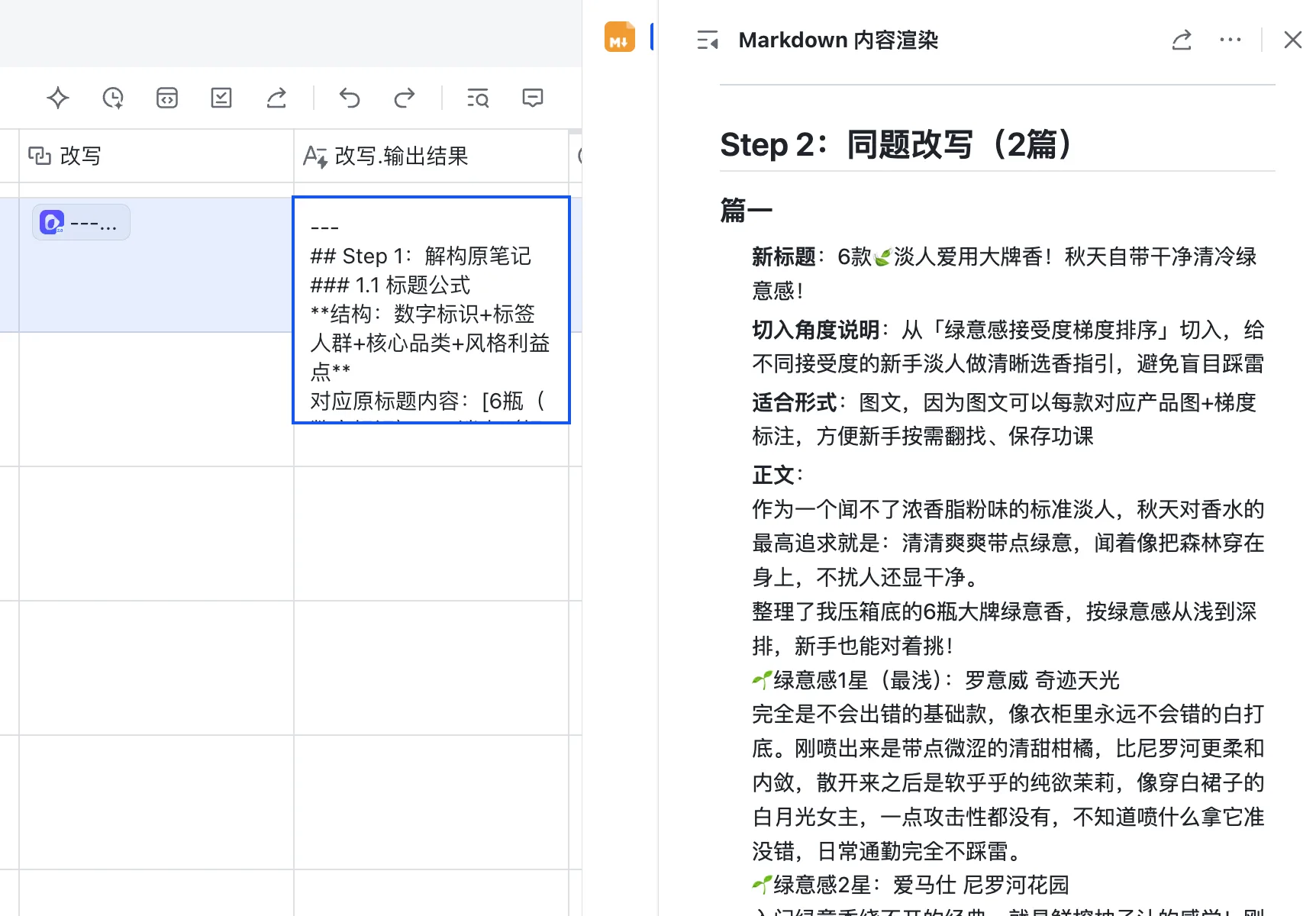The width and height of the screenshot is (1316, 916).
Task: Click the 绿意感2星 爱马仕 尼罗河花园 line
Action: point(911,885)
